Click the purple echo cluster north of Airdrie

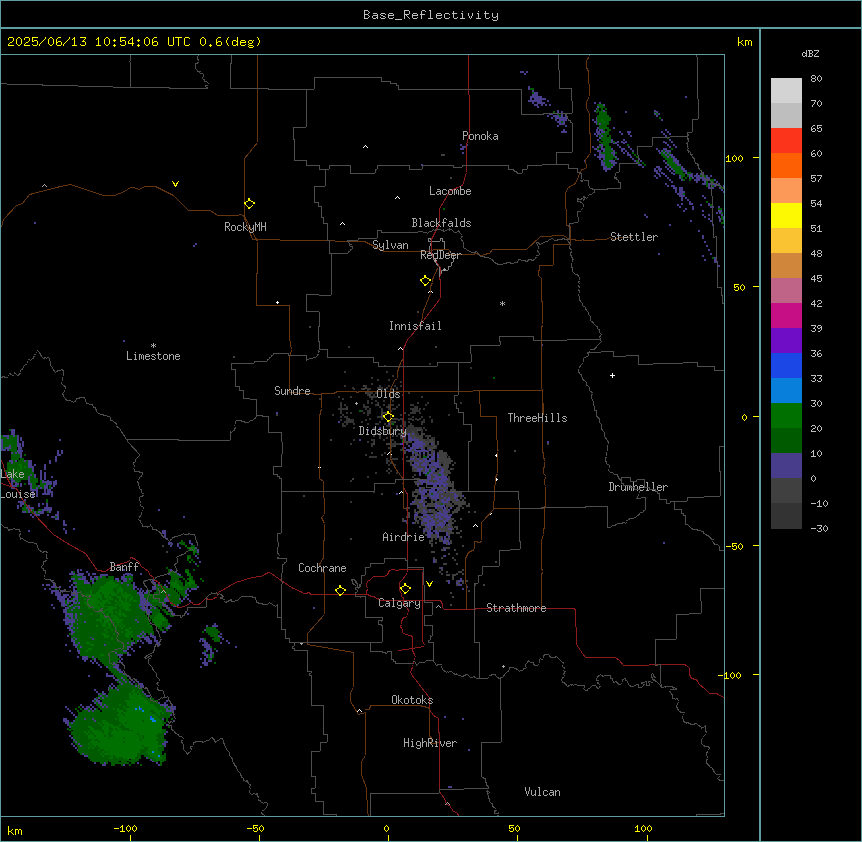click(434, 489)
